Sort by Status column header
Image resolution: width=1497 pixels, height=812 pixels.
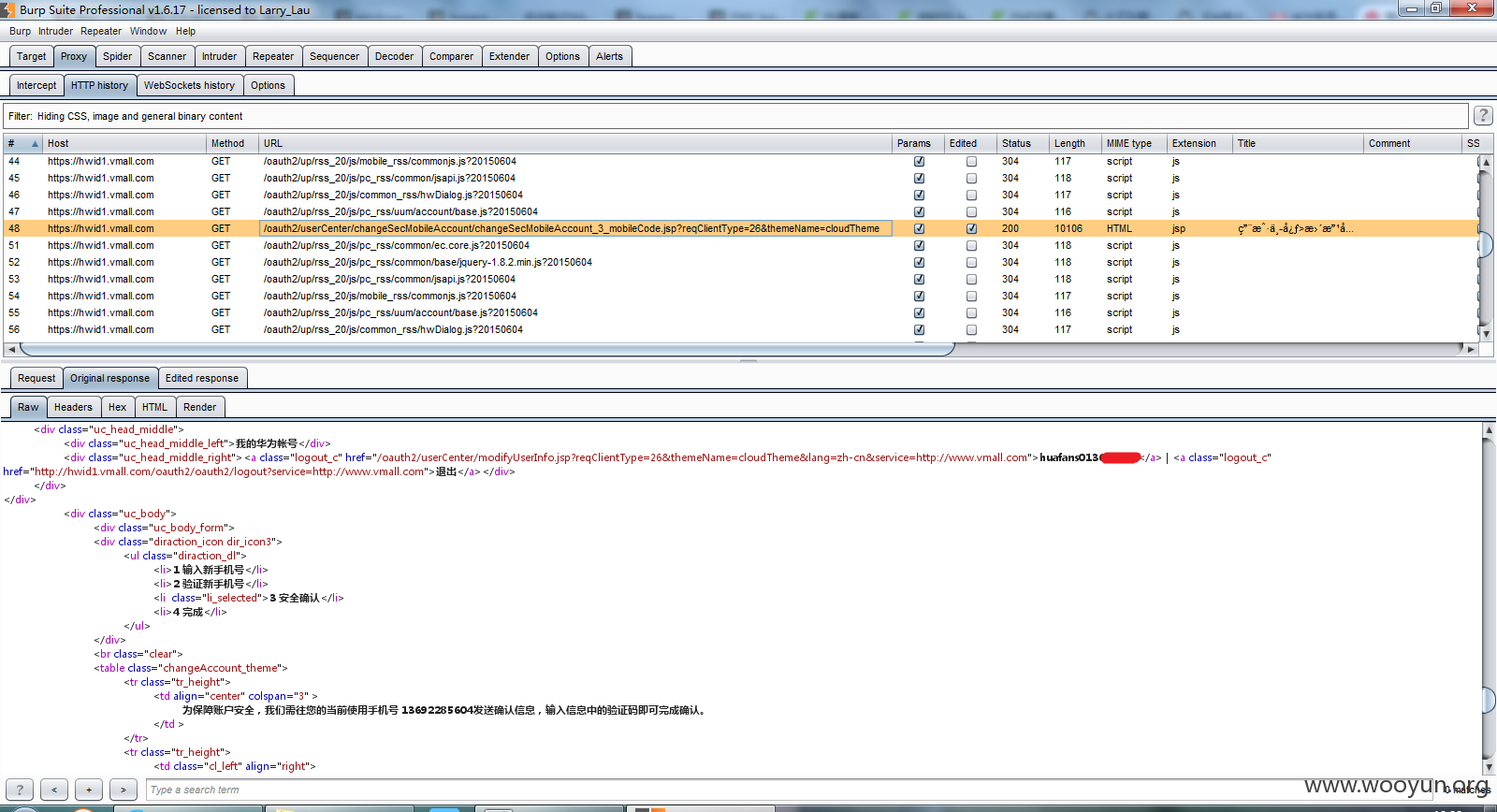[x=1023, y=143]
